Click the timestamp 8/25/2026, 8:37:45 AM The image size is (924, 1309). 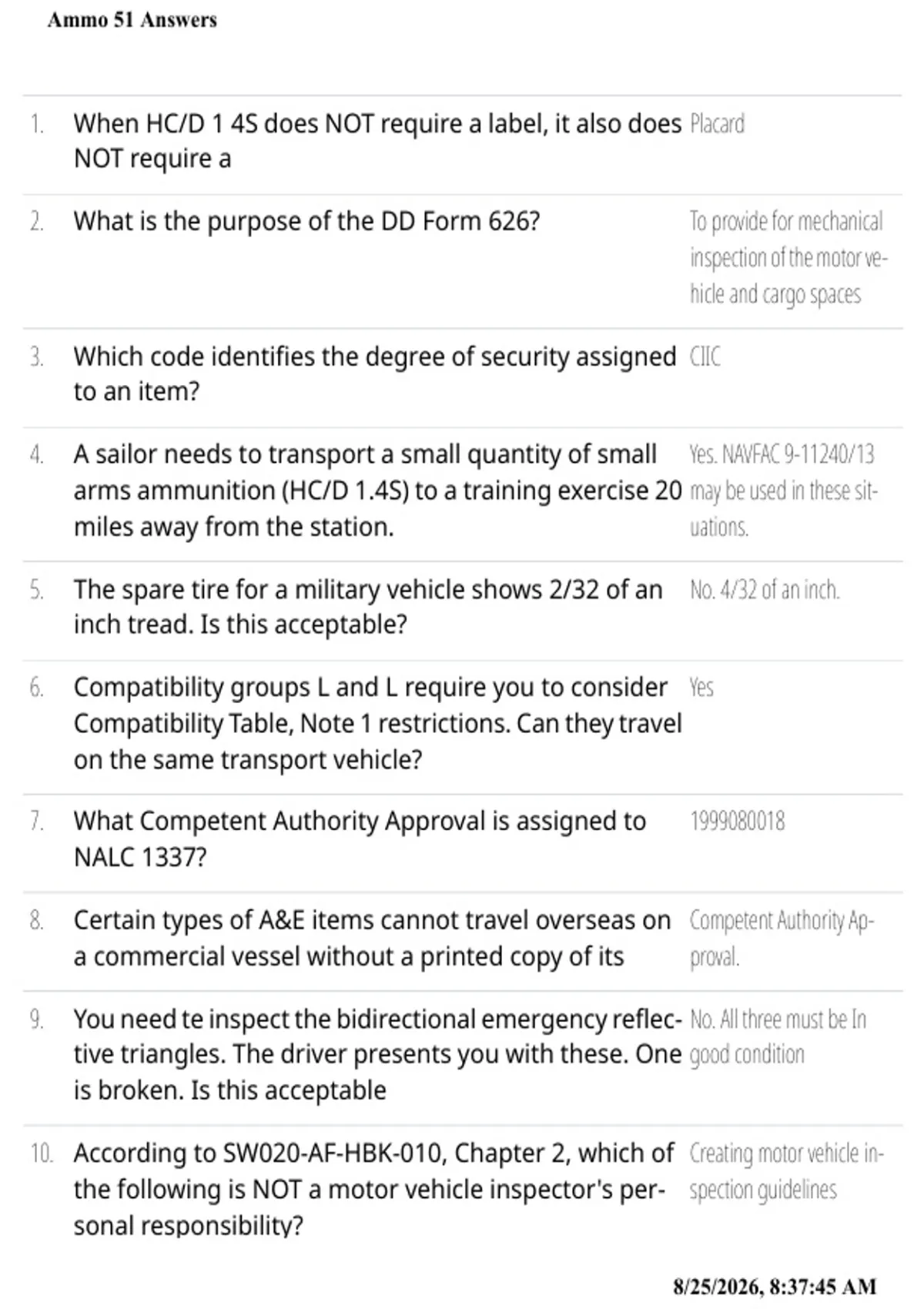tap(775, 1287)
